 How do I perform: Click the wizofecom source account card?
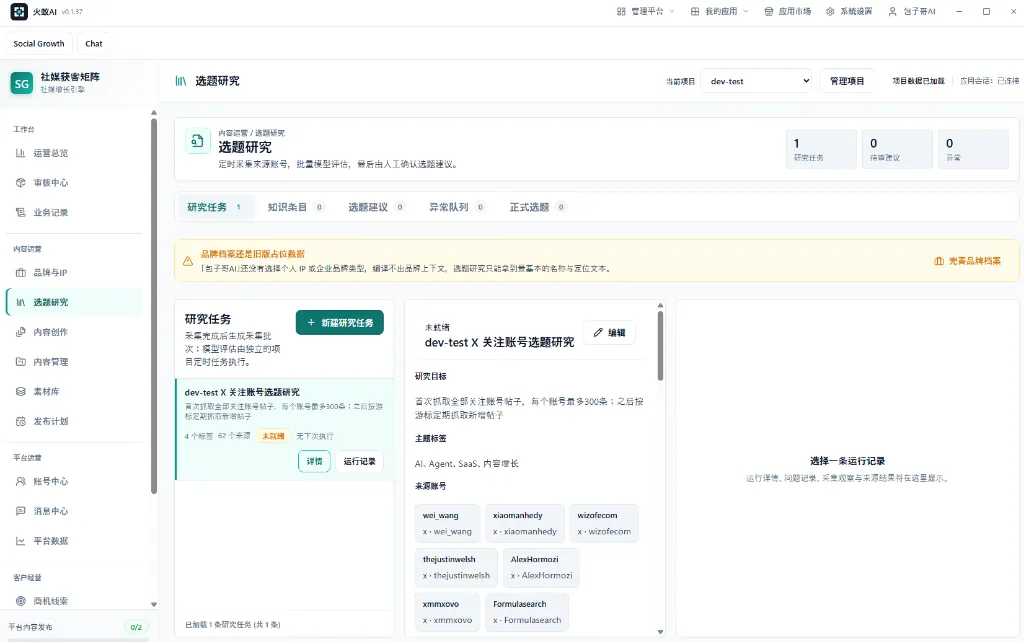click(604, 523)
